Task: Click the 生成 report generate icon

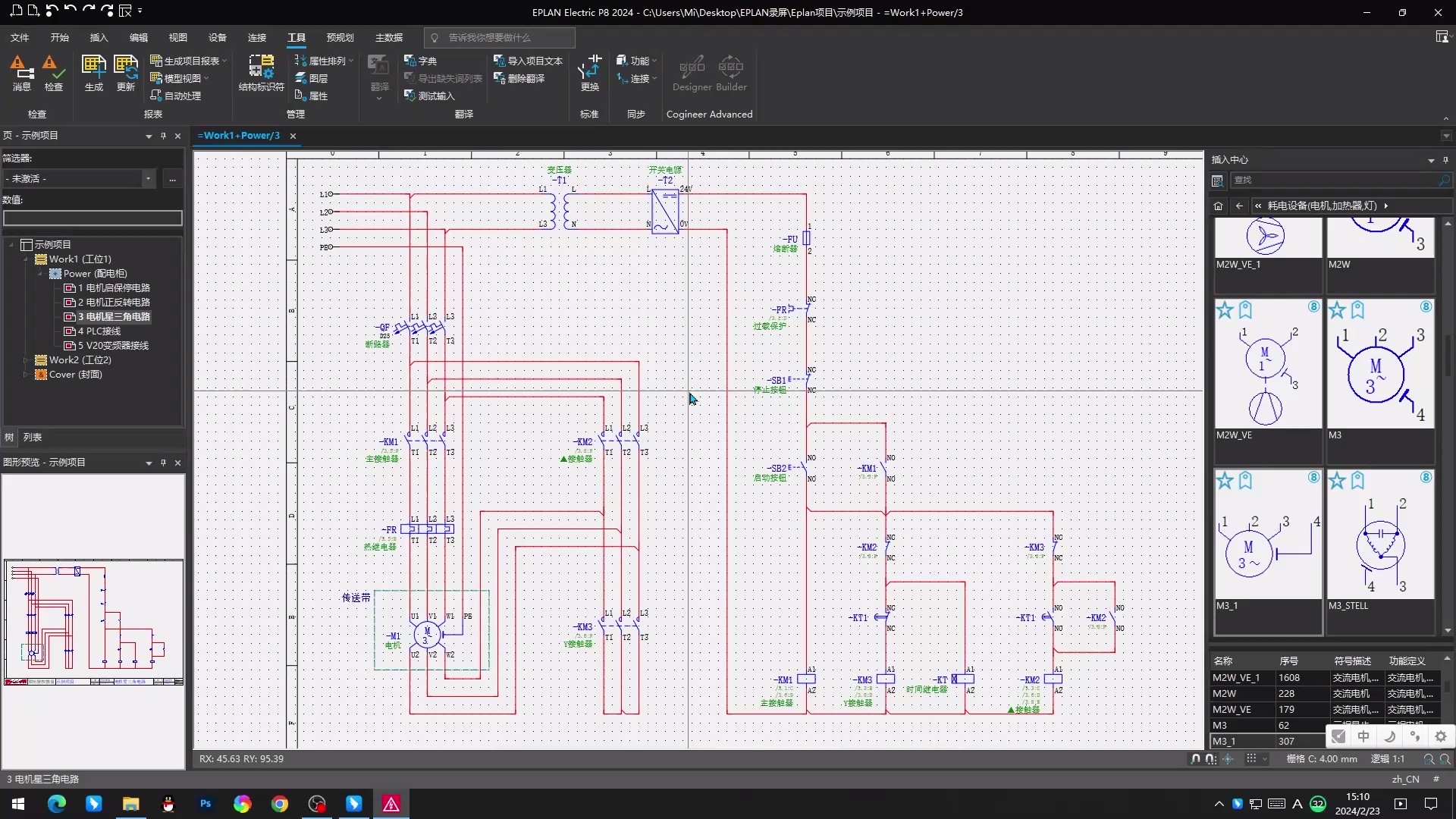Action: (x=94, y=74)
